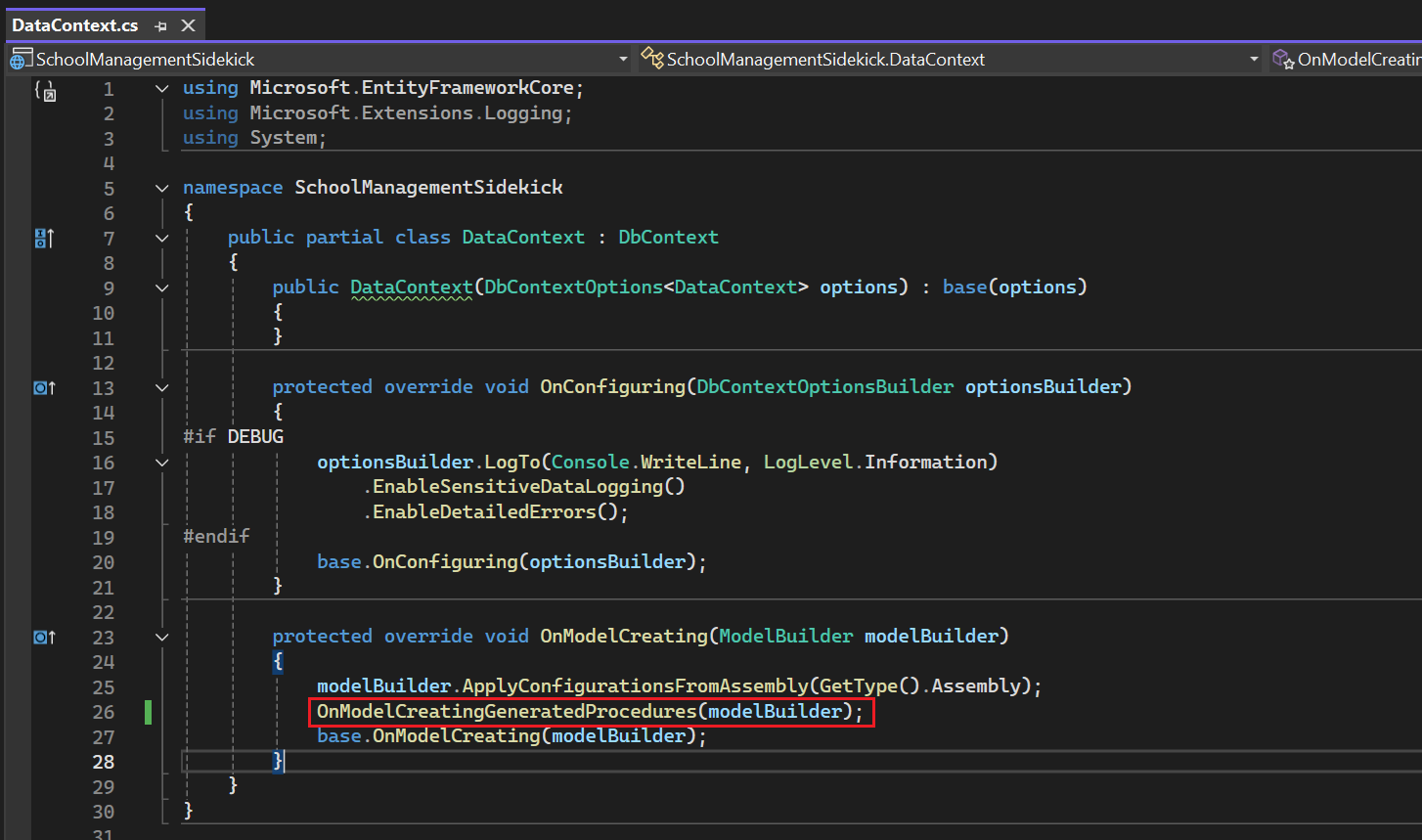Open the SchoolManagementSidekick.DataContext type dropdown

coord(950,60)
